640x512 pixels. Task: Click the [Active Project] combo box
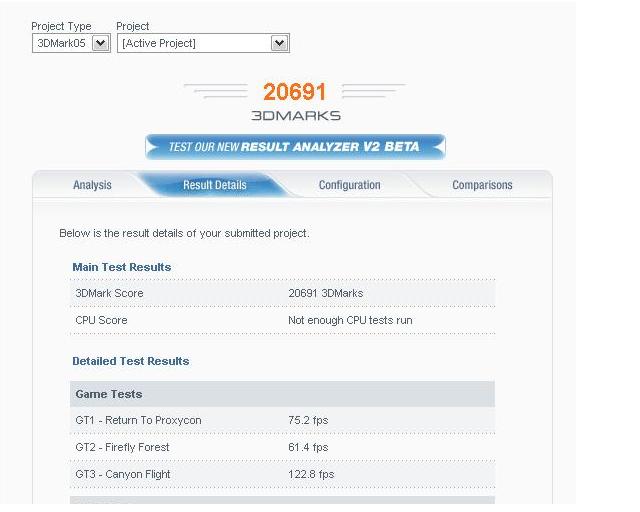[203, 43]
